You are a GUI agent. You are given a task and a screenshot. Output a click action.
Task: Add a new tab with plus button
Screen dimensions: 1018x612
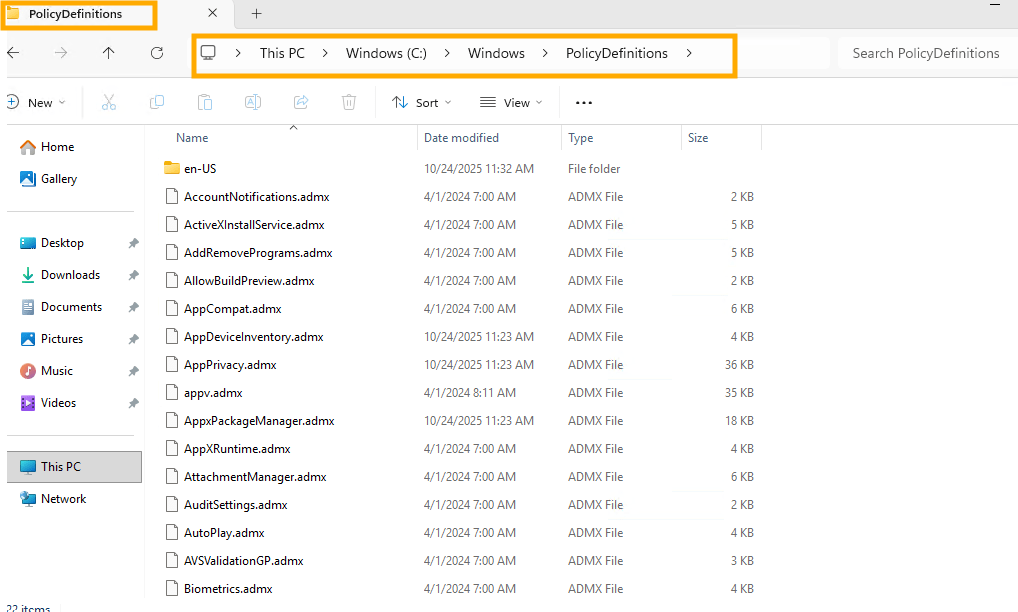[256, 14]
